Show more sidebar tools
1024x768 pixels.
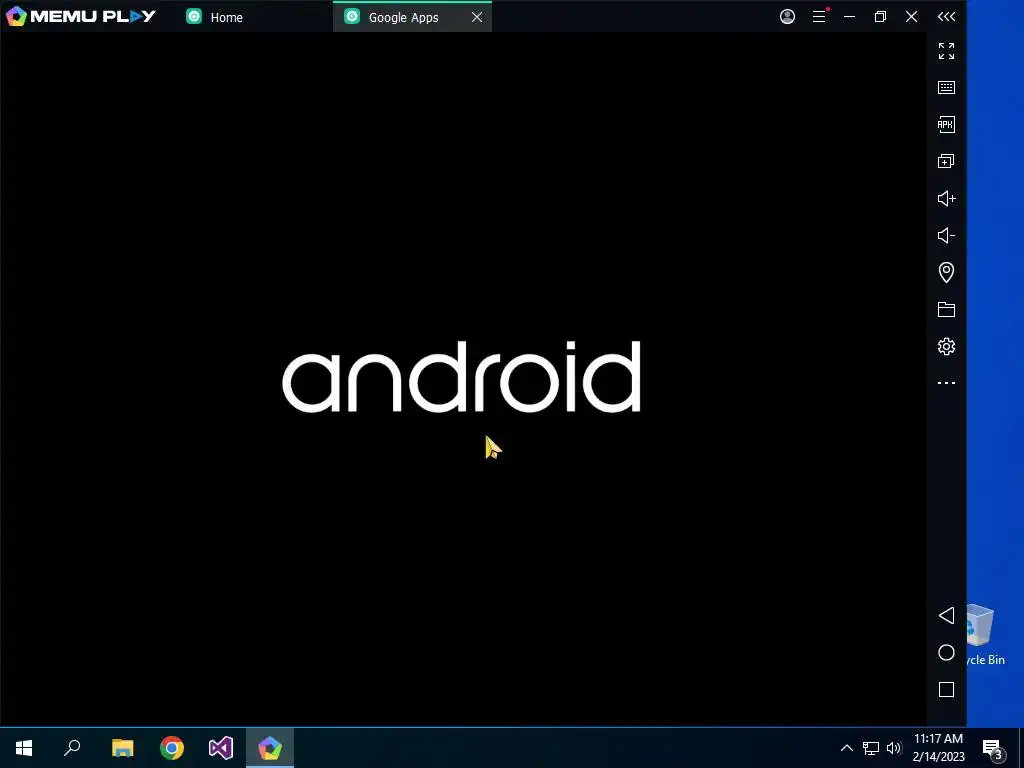(946, 383)
